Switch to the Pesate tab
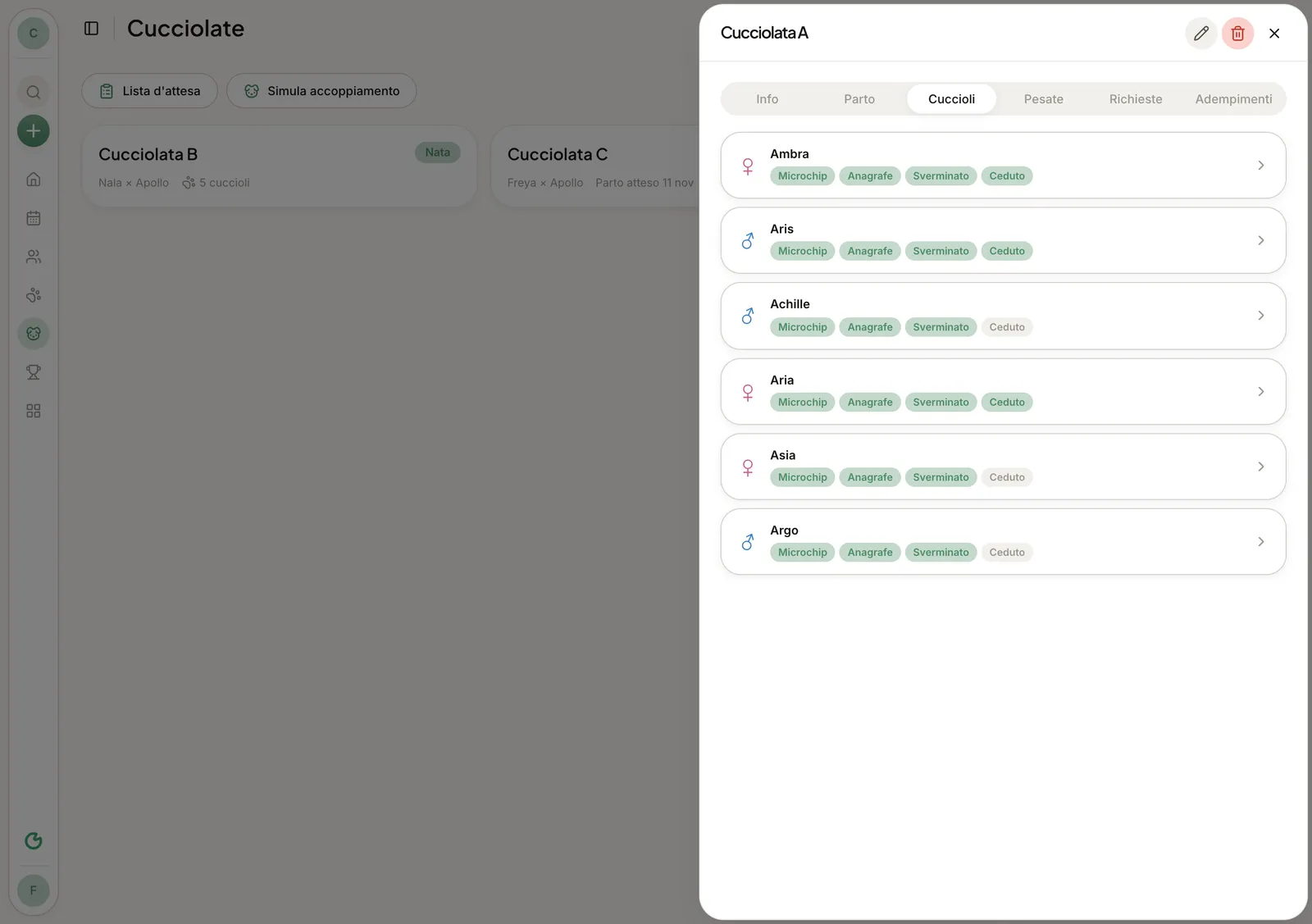 pyautogui.click(x=1043, y=99)
